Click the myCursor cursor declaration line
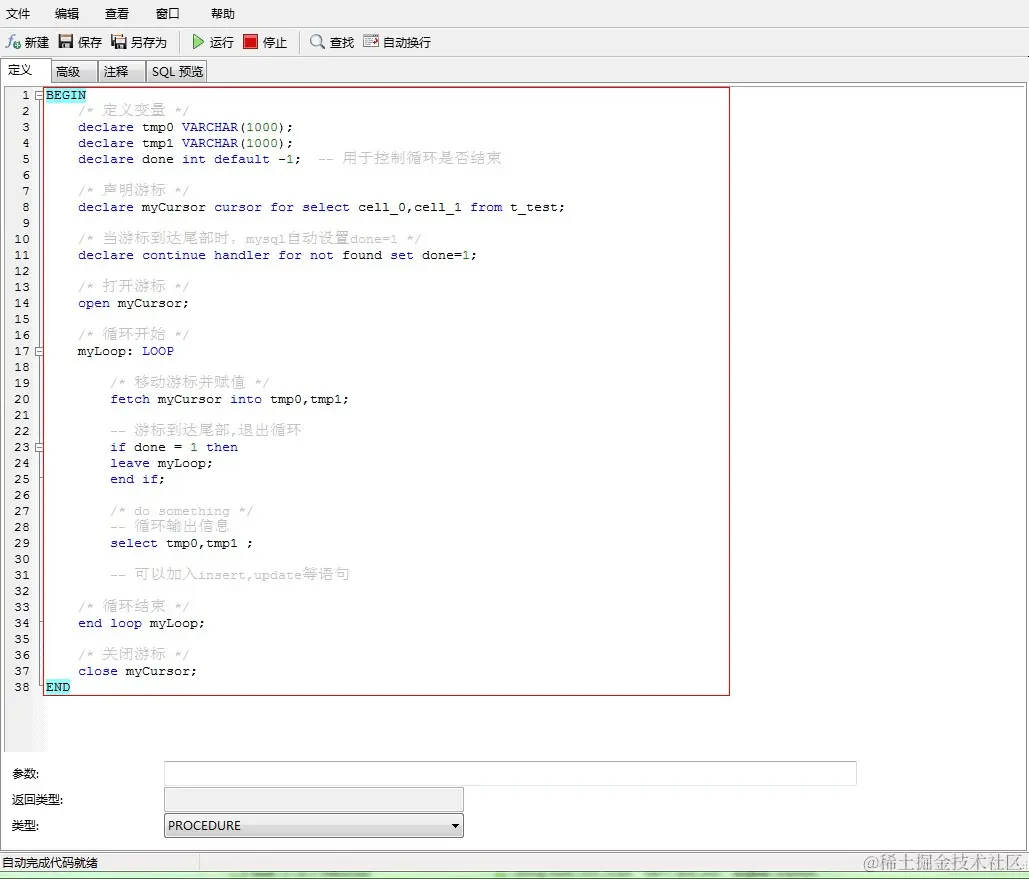Viewport: 1029px width, 879px height. [321, 207]
